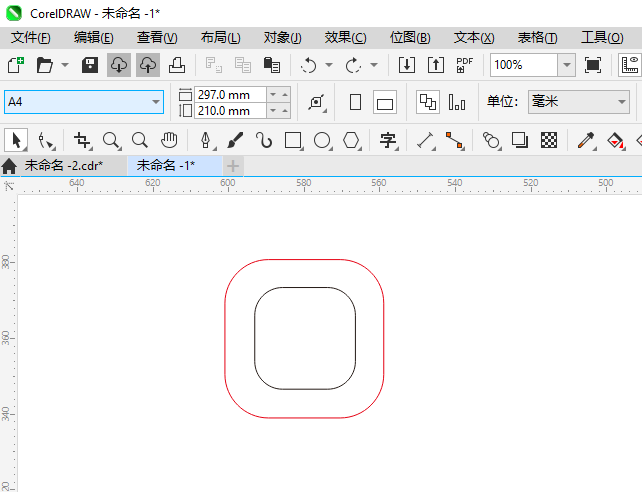642x492 pixels.
Task: Select the Pick arrow tool
Action: click(16, 140)
